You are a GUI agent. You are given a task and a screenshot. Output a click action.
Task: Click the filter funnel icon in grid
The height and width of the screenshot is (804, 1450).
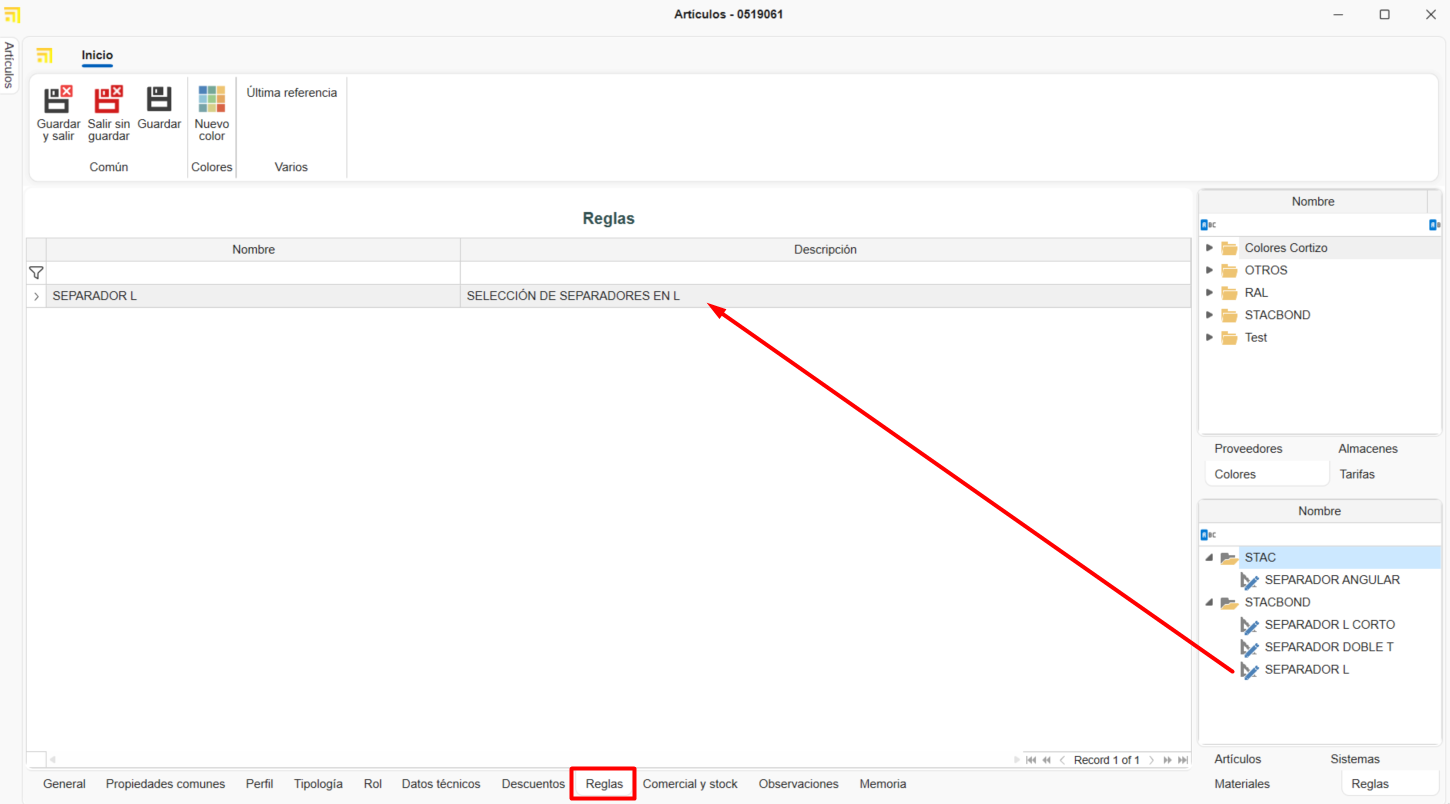click(x=36, y=273)
